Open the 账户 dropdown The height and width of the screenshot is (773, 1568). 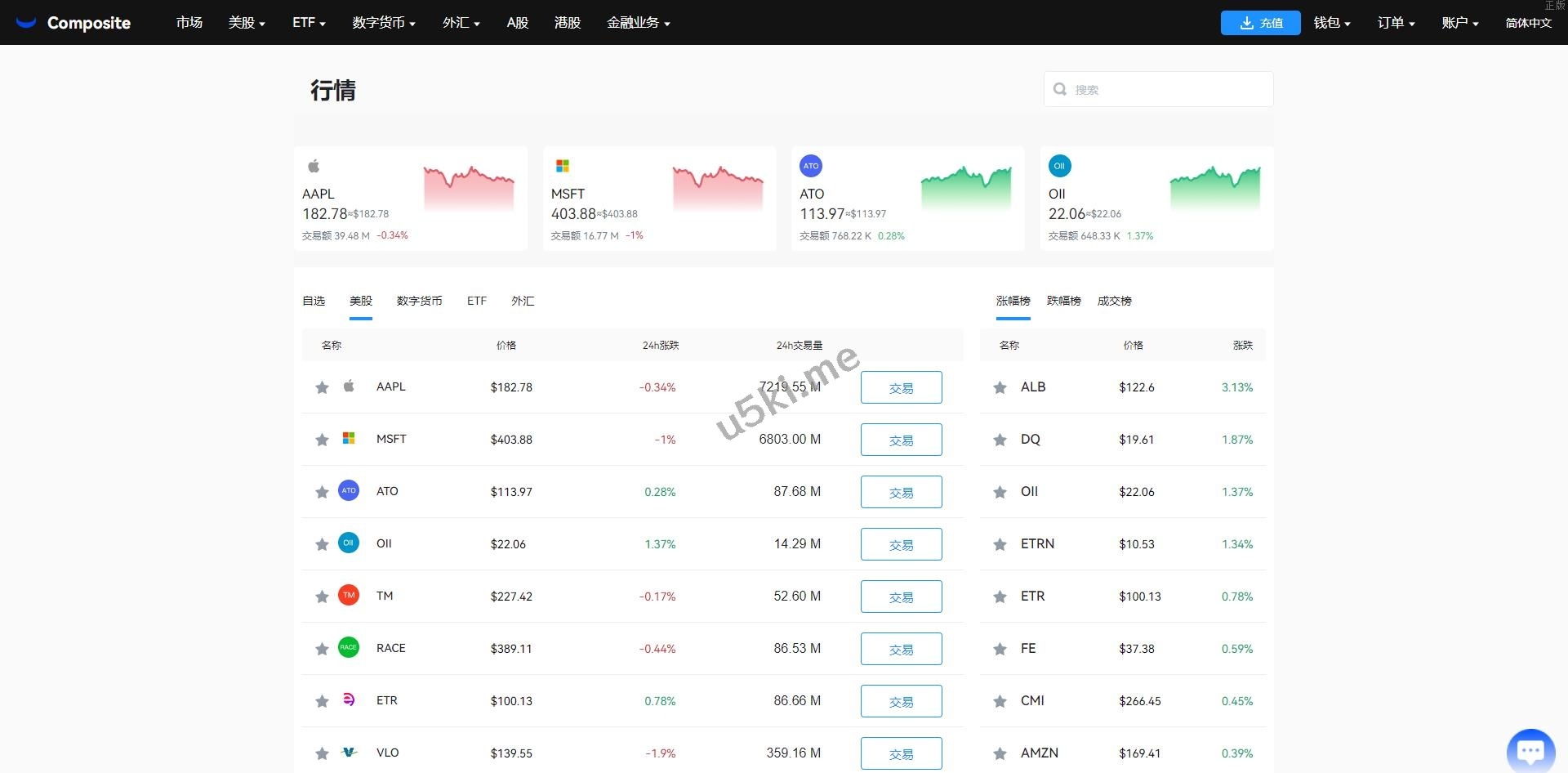click(1459, 22)
